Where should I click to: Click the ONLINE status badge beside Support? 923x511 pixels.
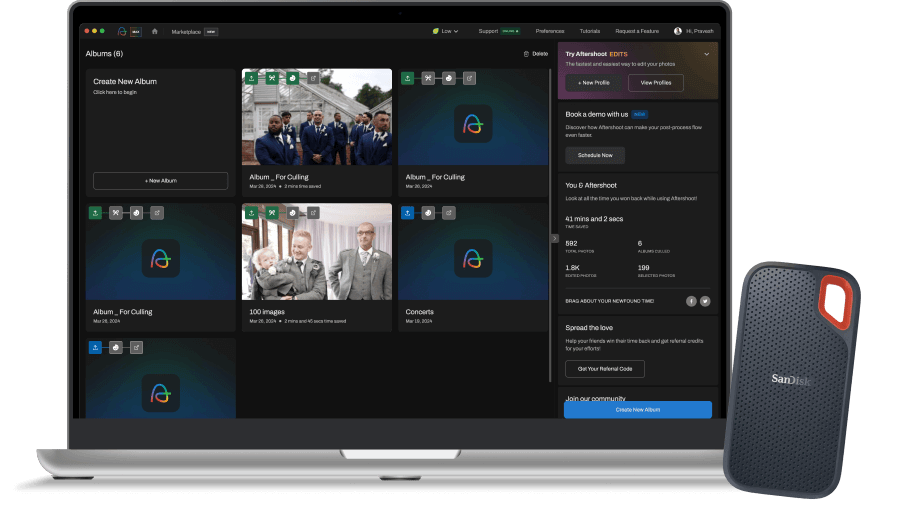[x=510, y=31]
